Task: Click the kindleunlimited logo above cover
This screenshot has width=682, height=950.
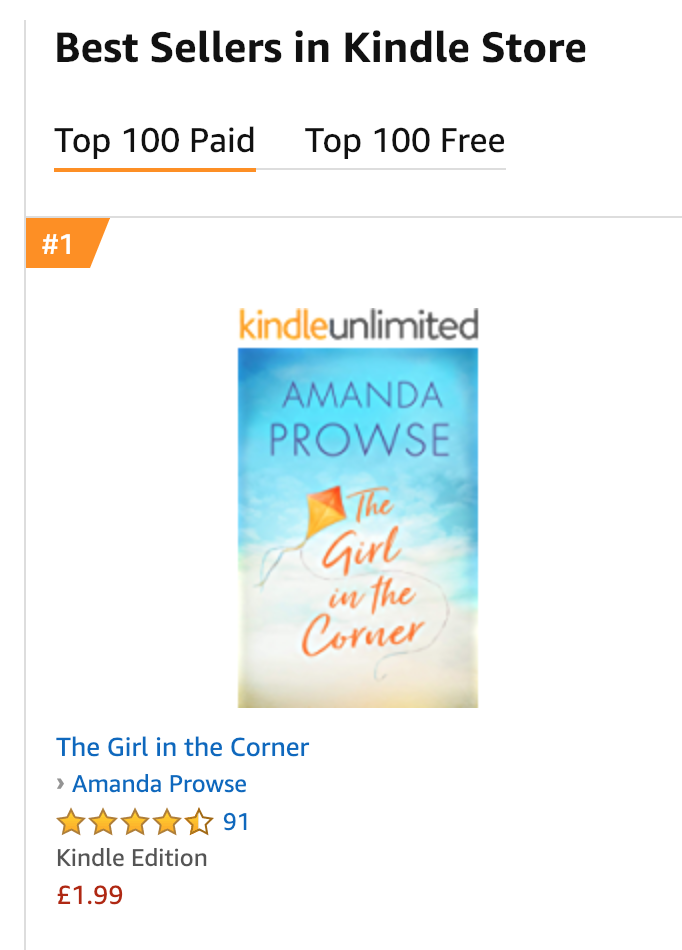Action: coord(359,325)
